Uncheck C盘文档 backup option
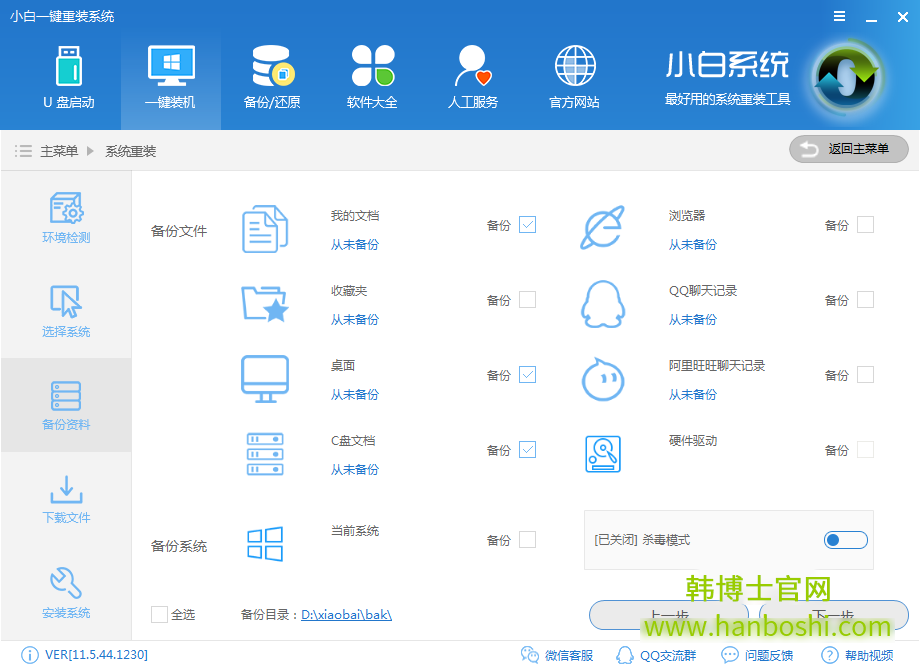 pos(527,449)
